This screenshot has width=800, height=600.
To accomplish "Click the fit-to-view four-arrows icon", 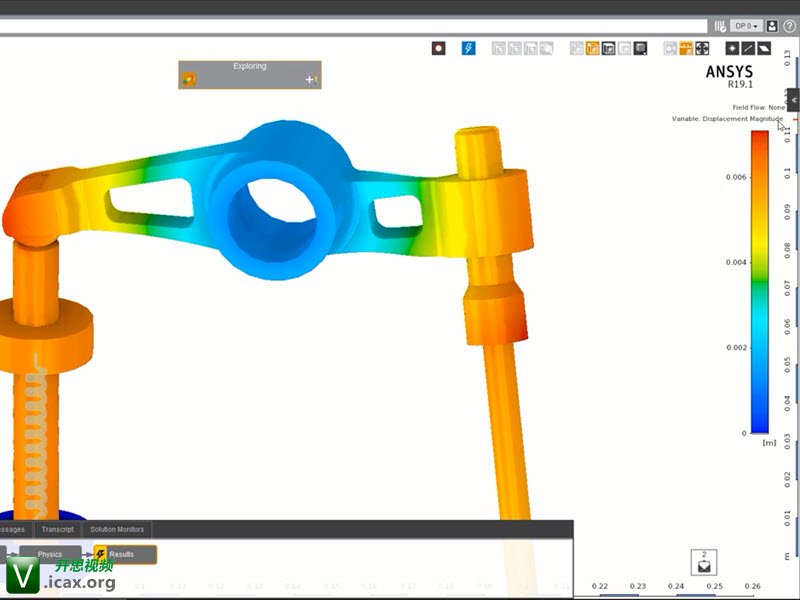I will tap(702, 48).
